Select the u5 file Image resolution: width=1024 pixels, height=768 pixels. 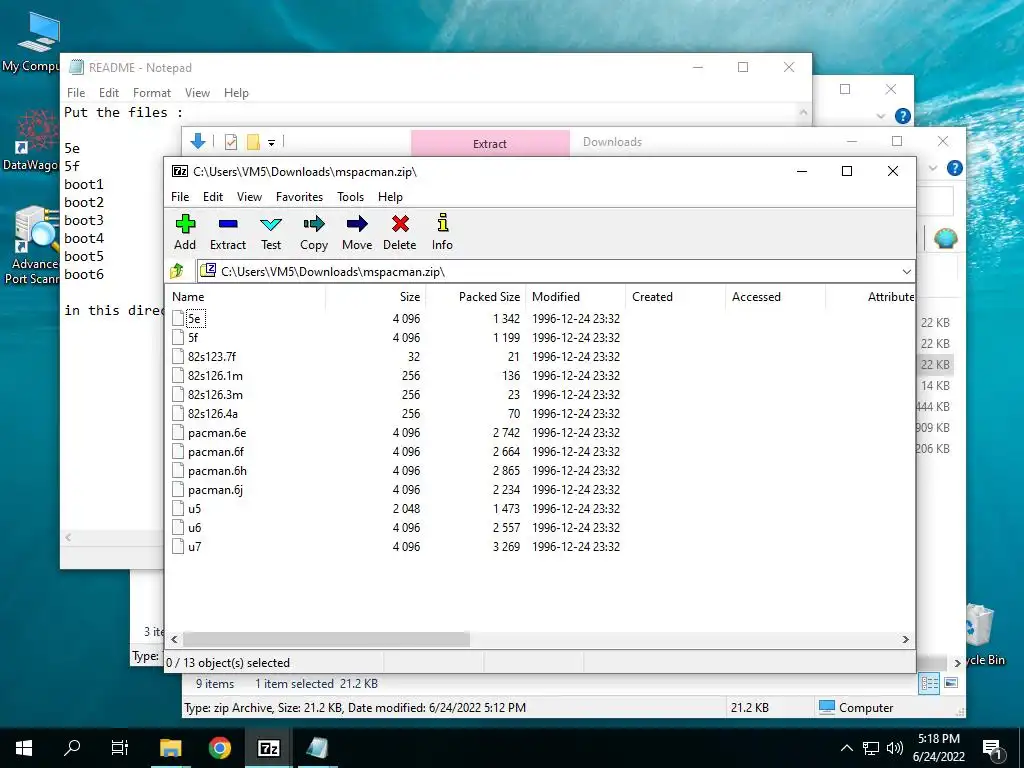tap(195, 508)
